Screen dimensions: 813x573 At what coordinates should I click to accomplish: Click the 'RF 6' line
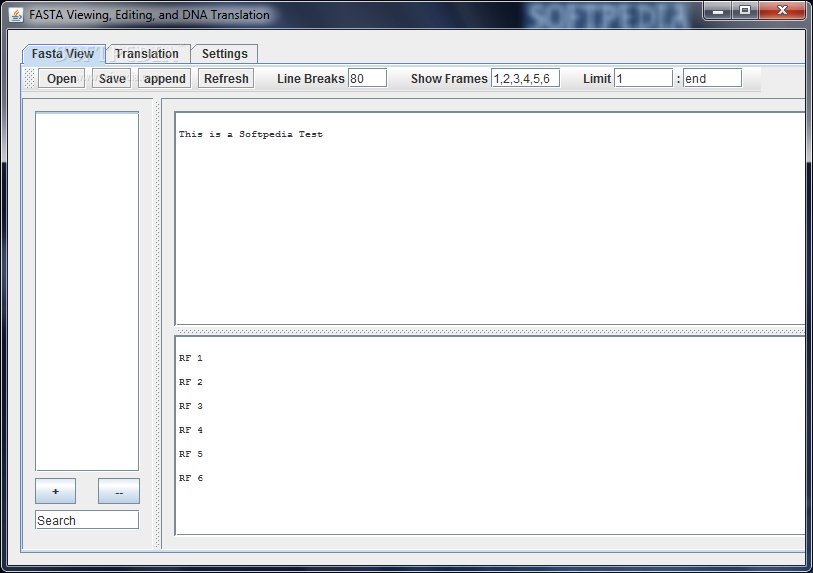tap(191, 478)
